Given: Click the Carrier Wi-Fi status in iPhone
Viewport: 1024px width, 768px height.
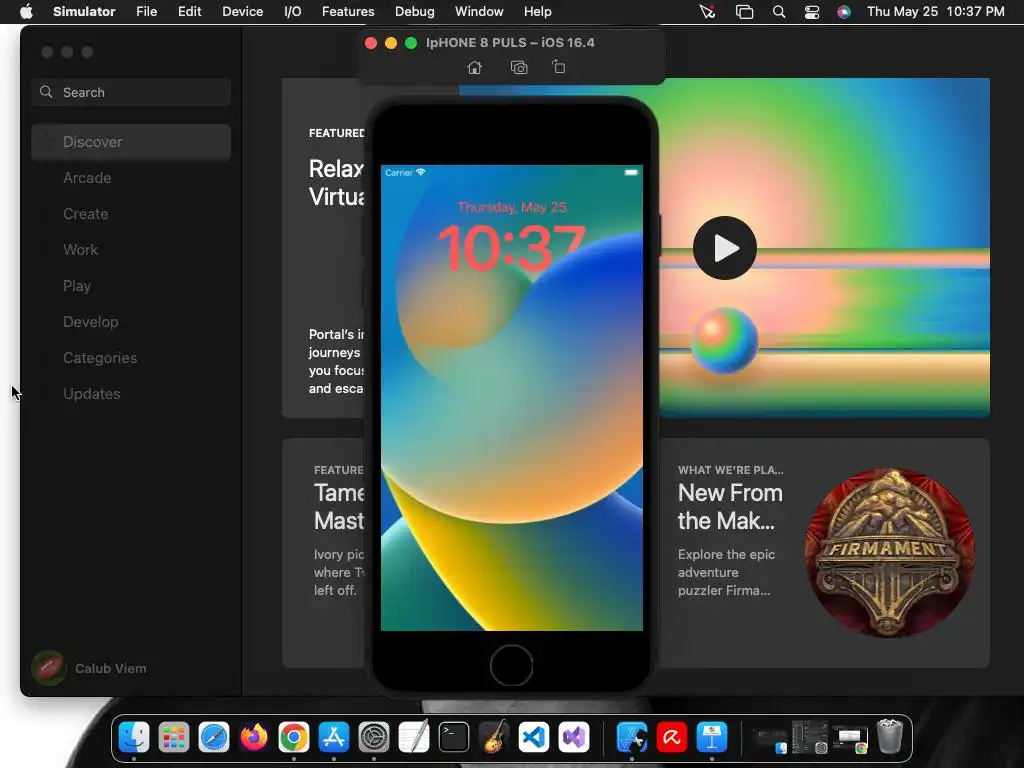Looking at the screenshot, I should [405, 172].
